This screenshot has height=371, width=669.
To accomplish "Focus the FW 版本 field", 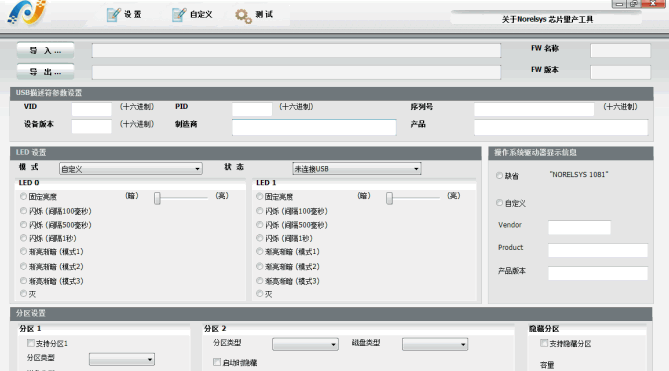I will 620,72.
